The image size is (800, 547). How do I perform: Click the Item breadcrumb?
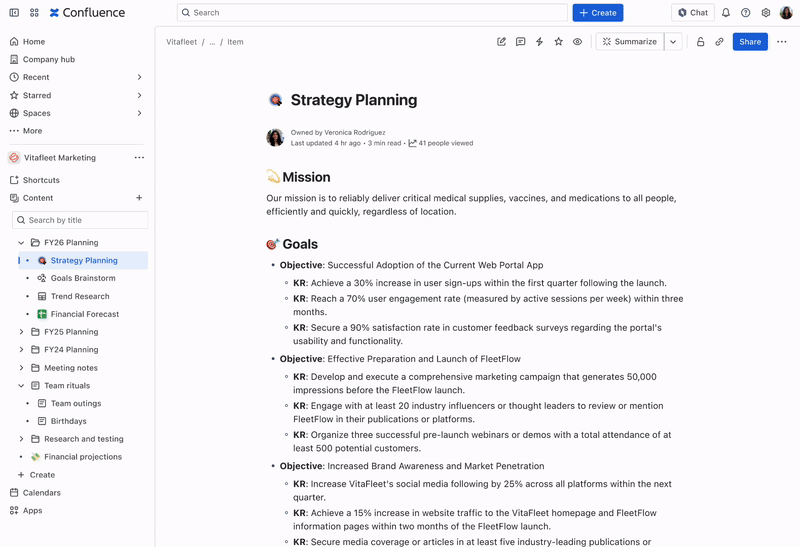pos(235,42)
